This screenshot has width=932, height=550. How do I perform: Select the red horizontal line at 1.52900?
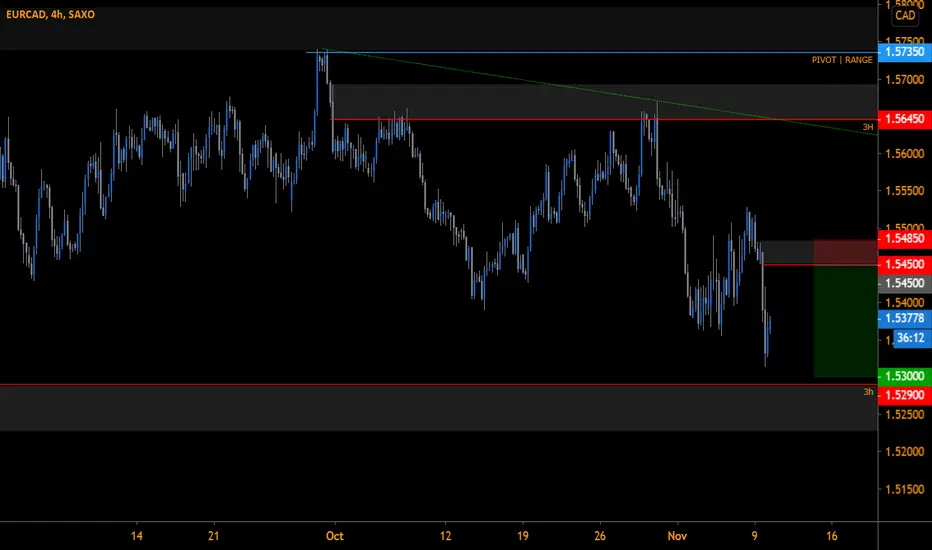[439, 385]
